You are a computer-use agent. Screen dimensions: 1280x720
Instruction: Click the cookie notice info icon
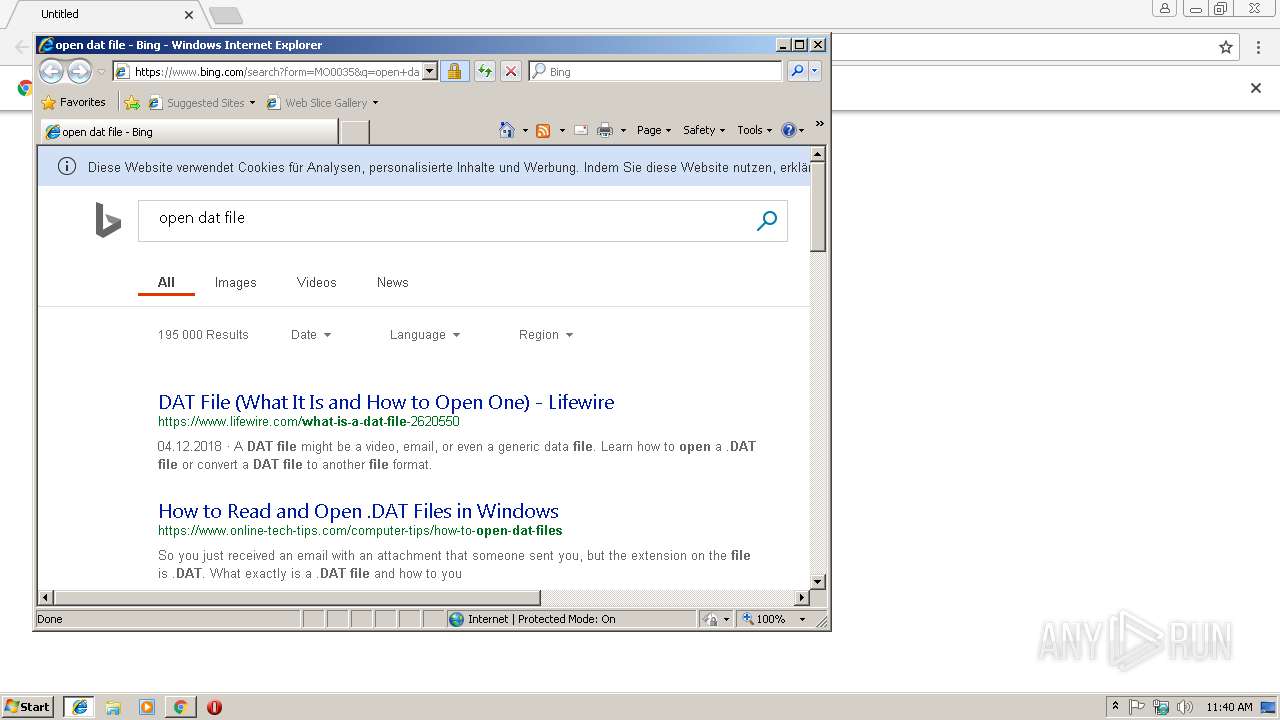point(67,167)
